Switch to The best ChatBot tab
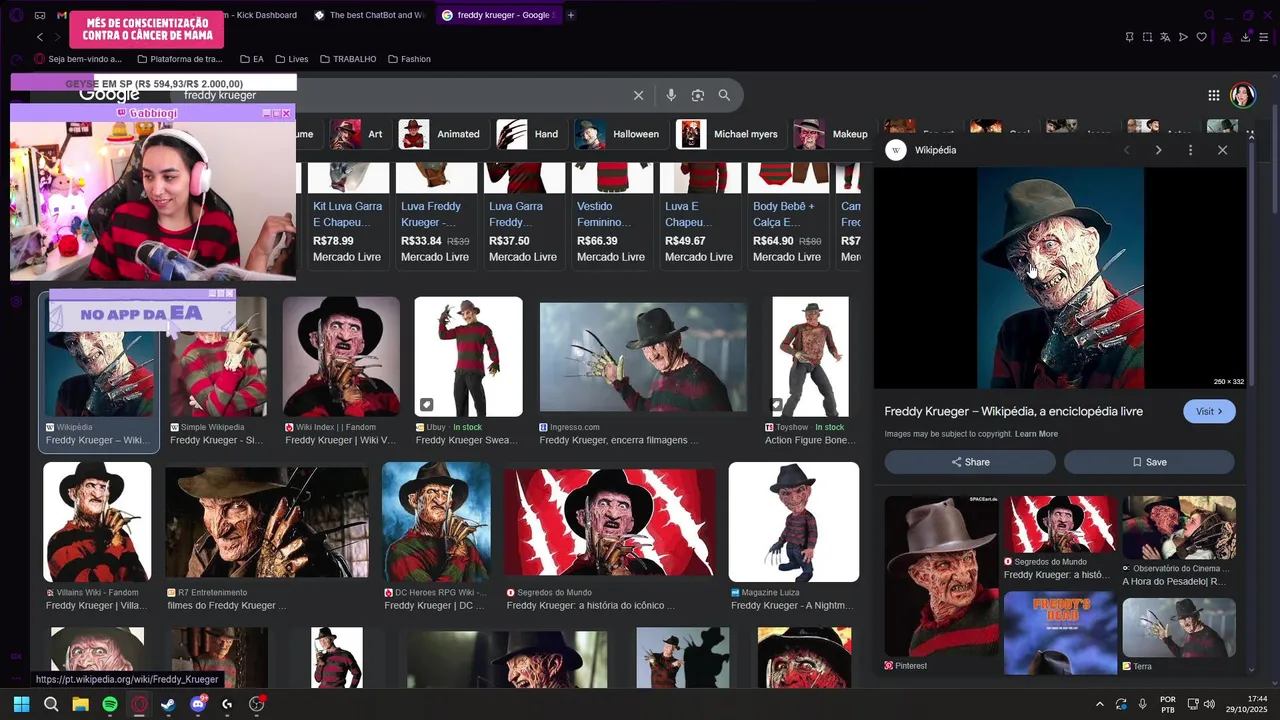This screenshot has width=1280, height=720. (x=370, y=15)
